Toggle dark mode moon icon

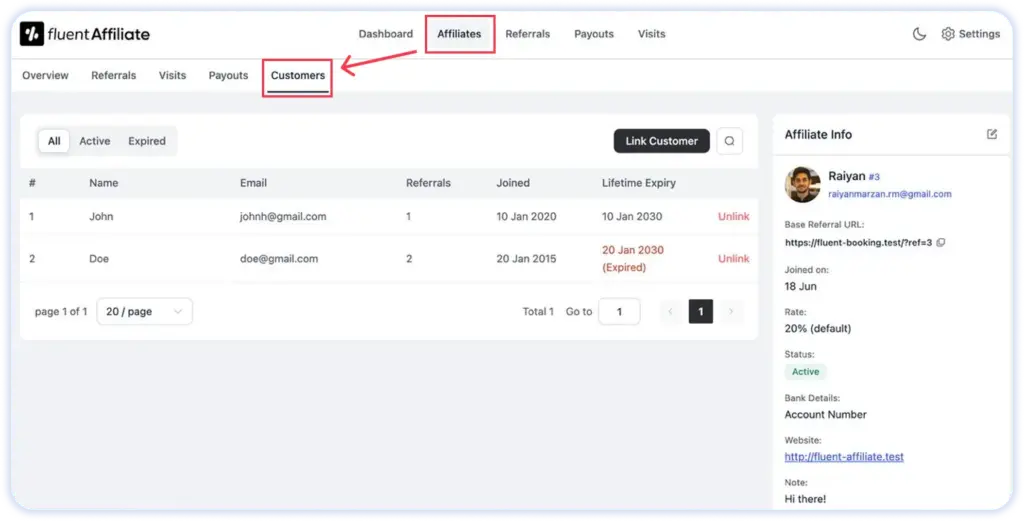[919, 34]
